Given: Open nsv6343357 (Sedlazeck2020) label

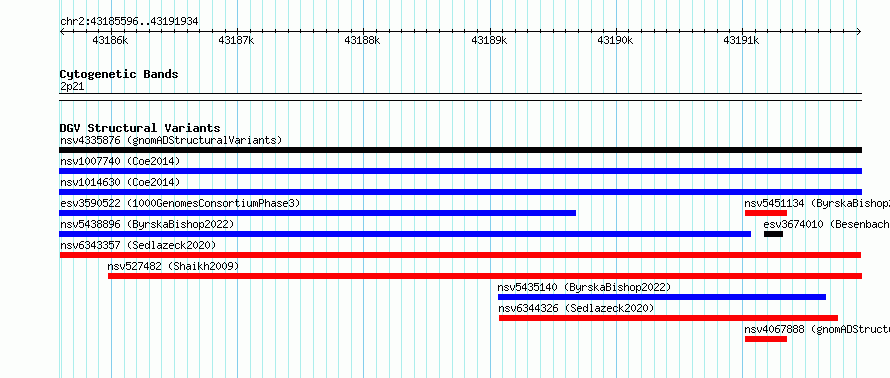Looking at the screenshot, I should pos(138,245).
